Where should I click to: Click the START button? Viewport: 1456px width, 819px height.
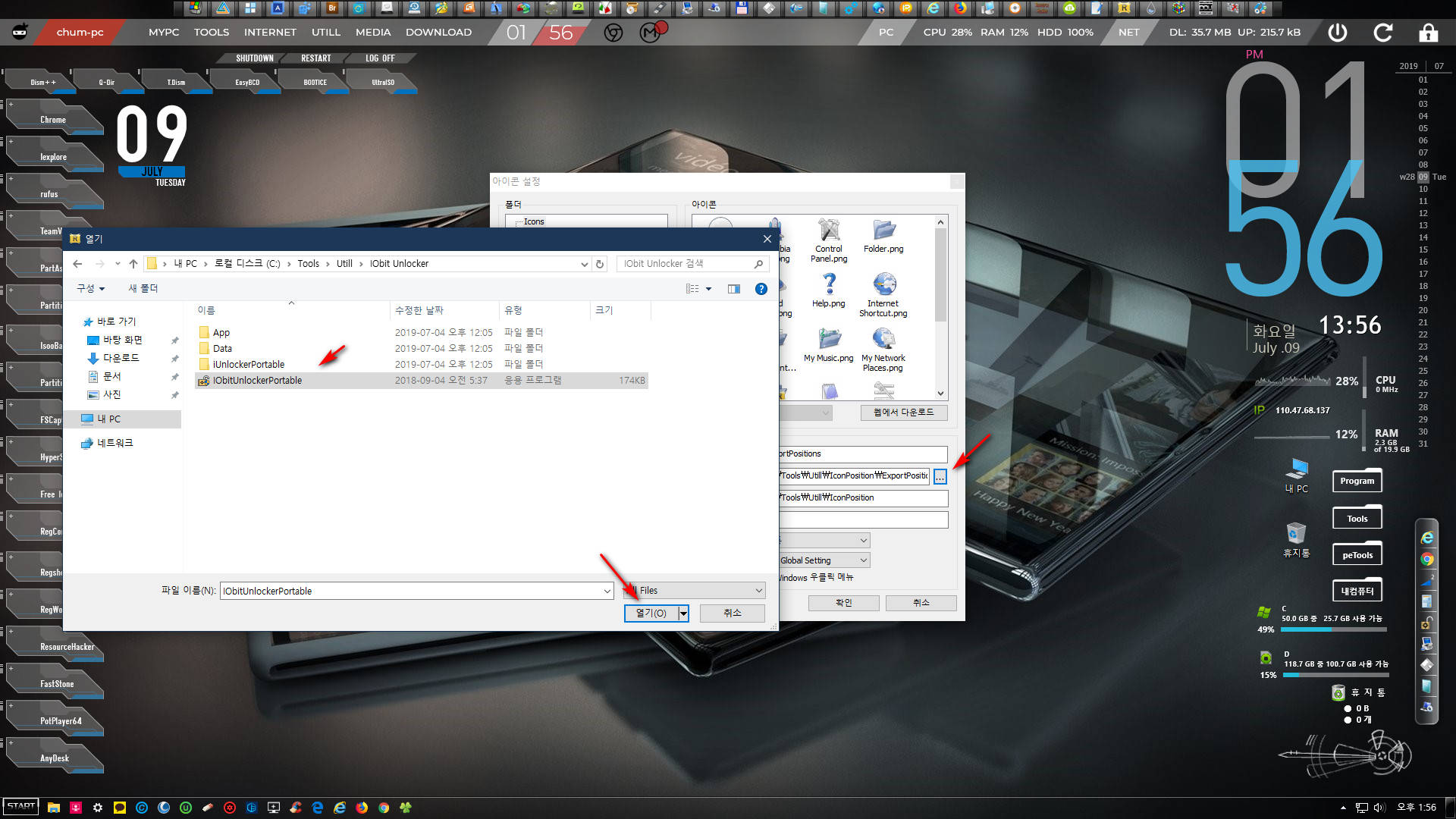pos(21,807)
